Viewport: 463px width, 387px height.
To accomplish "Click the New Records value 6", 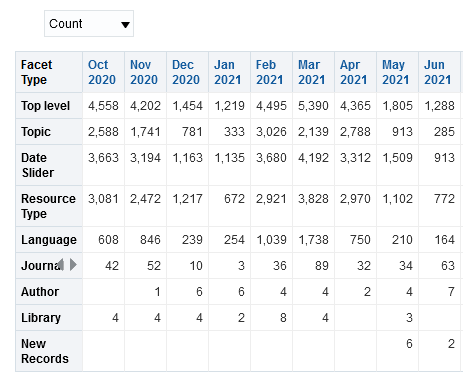I will pos(409,344).
